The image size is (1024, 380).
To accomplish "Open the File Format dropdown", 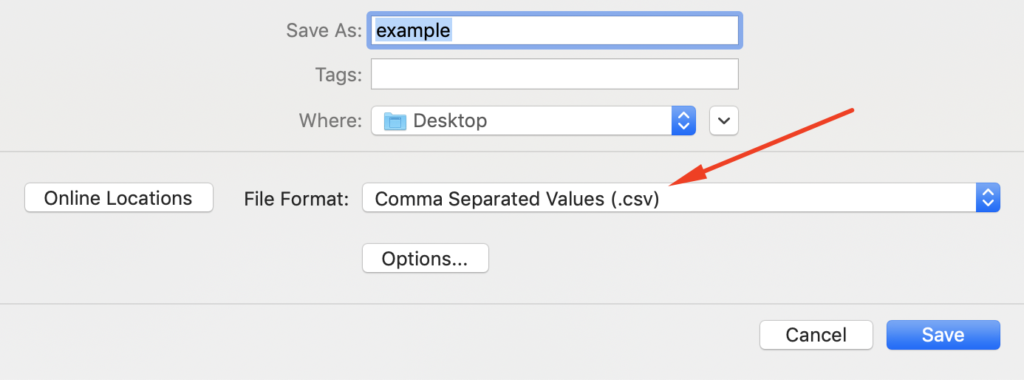I will coord(681,198).
